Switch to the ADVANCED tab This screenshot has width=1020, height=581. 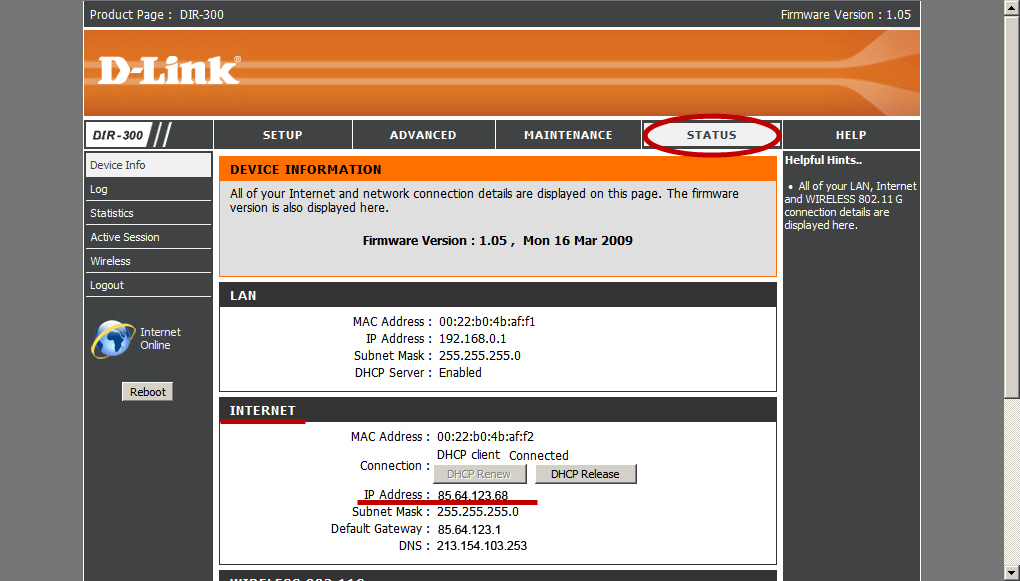[423, 135]
